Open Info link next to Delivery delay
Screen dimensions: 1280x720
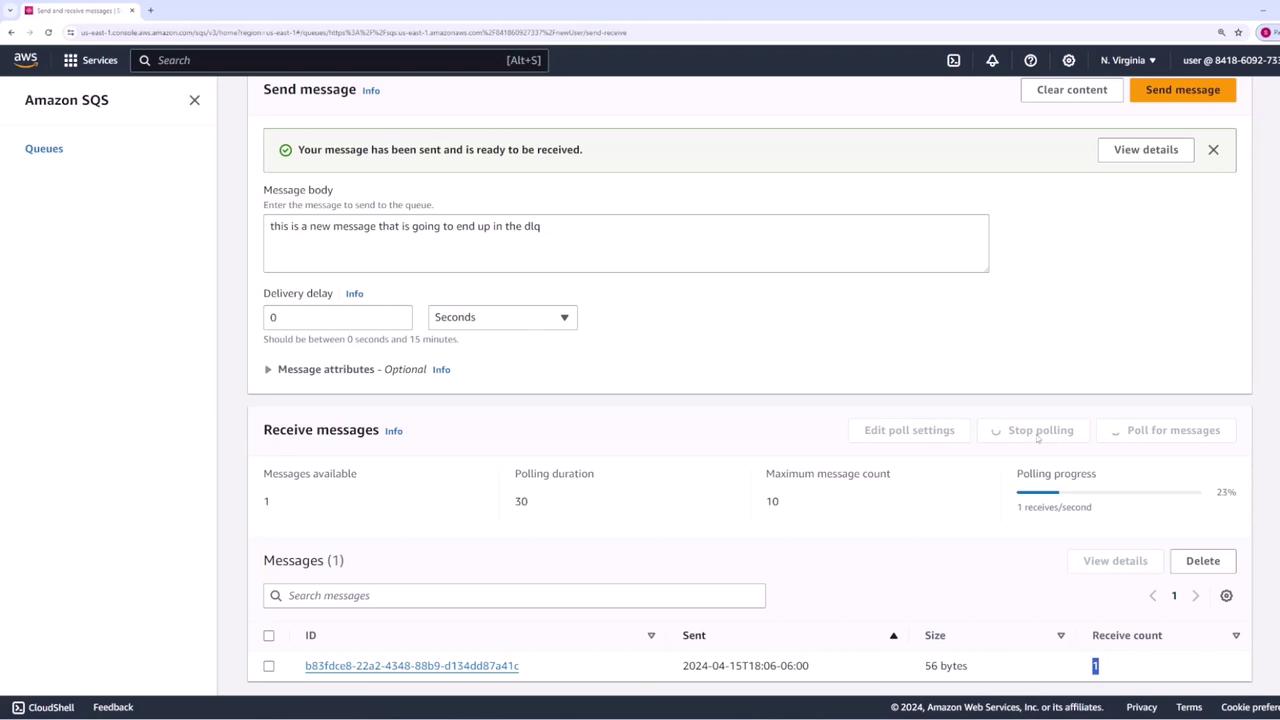[x=354, y=294]
